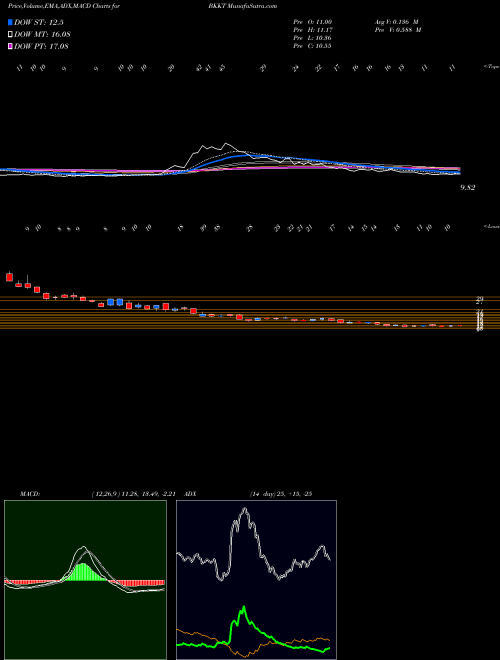Select the 'DOW PT: 17.08' legend text
Viewport: 500px width, 660px height.
(42, 46)
